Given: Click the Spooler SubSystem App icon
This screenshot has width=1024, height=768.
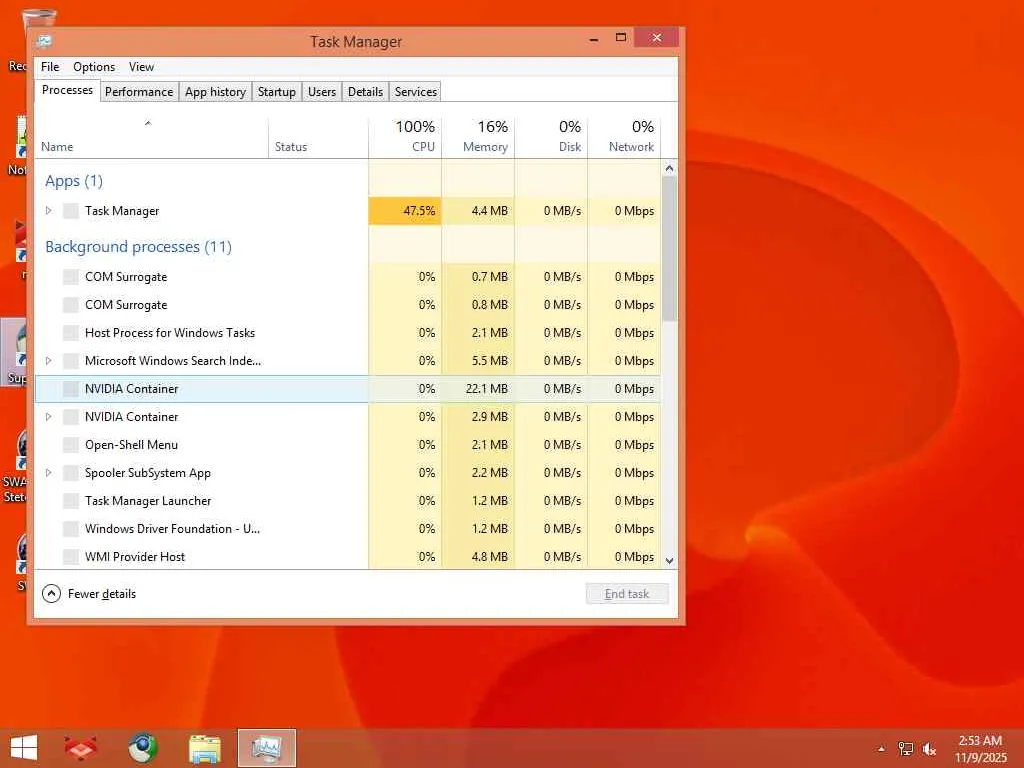Looking at the screenshot, I should pos(71,473).
